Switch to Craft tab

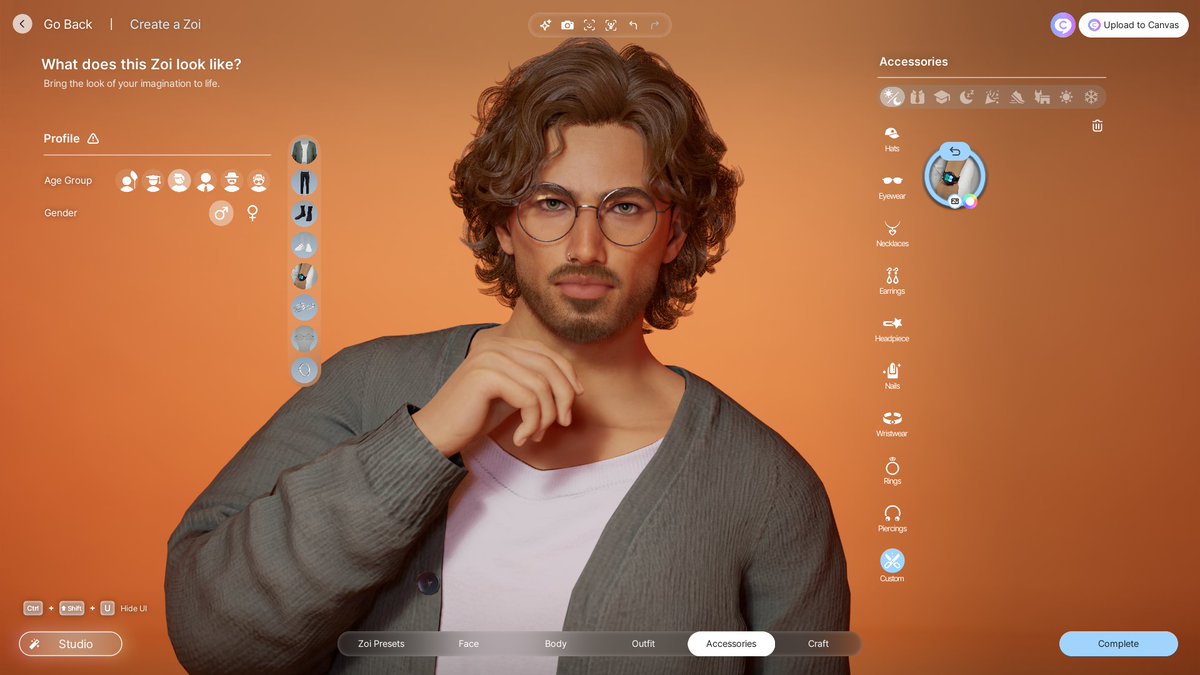(x=818, y=644)
